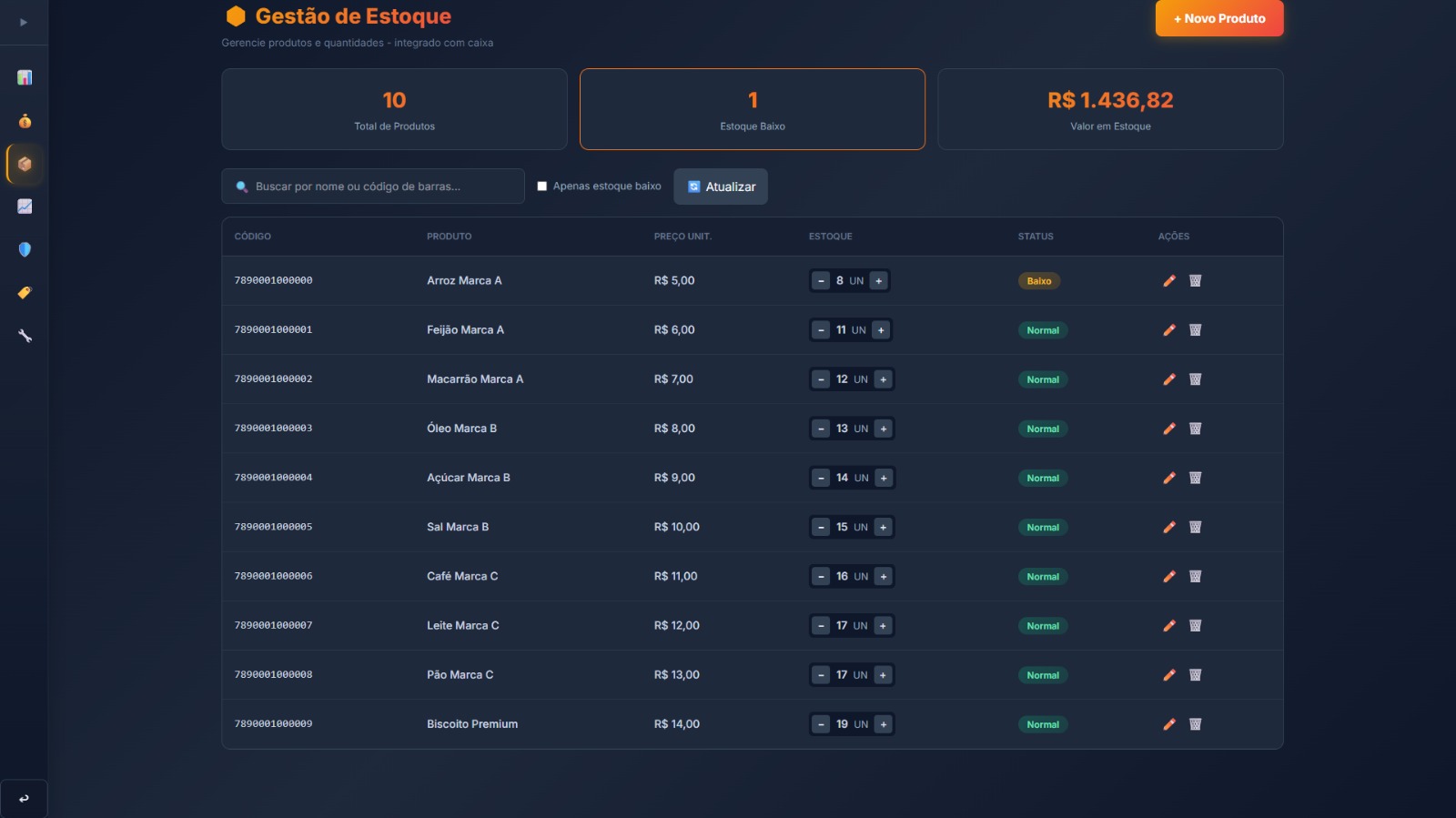Delete Feijão Marca A with trash icon
This screenshot has height=818, width=1456.
(1196, 330)
